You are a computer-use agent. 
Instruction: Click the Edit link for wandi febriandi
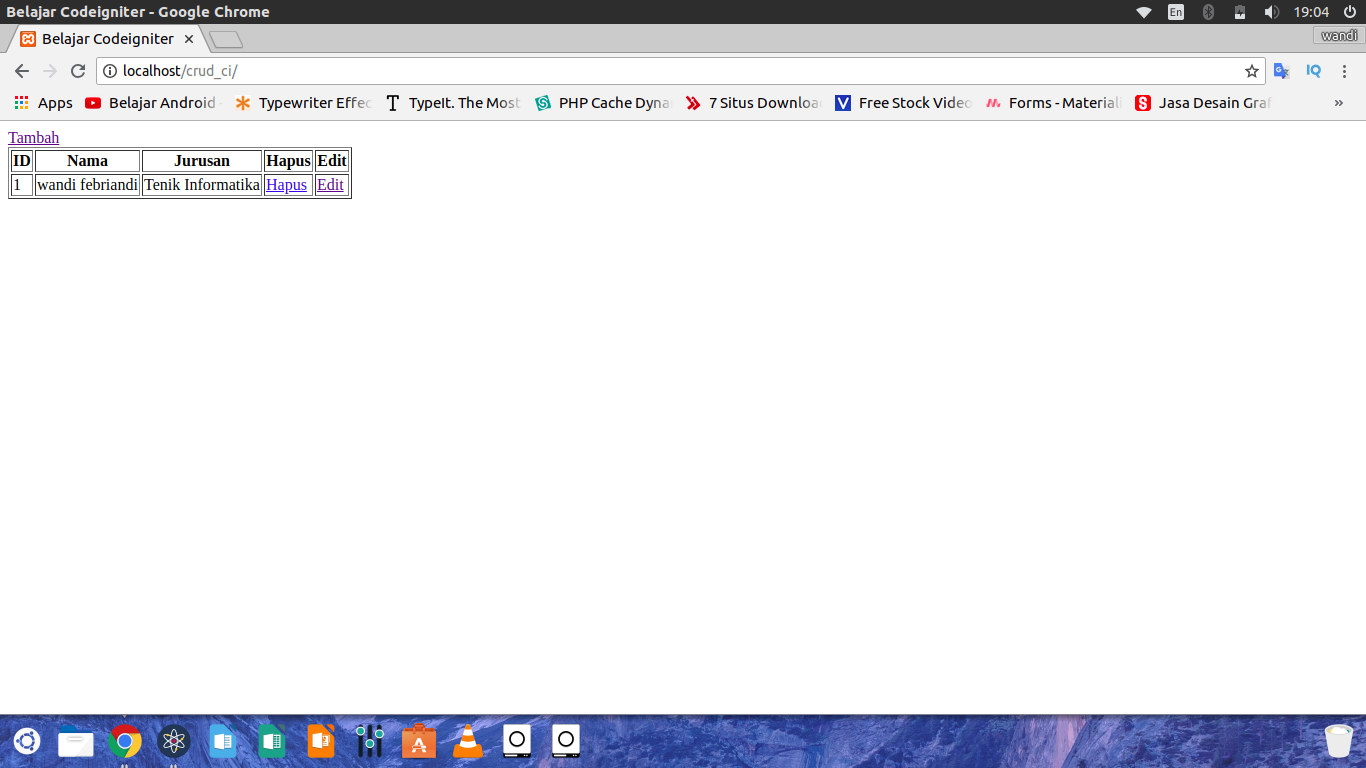330,185
